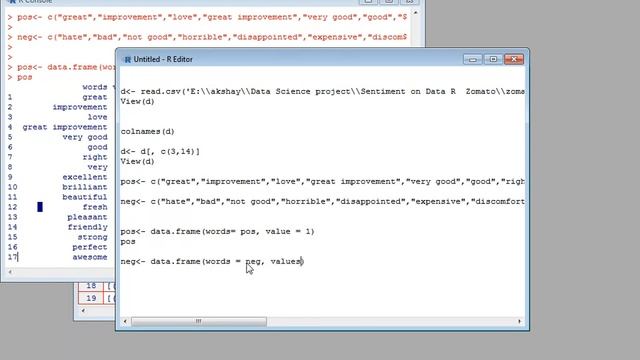Click the neg<- data.frame(words line in editor
Viewport: 640px width, 360px height.
pyautogui.click(x=212, y=262)
